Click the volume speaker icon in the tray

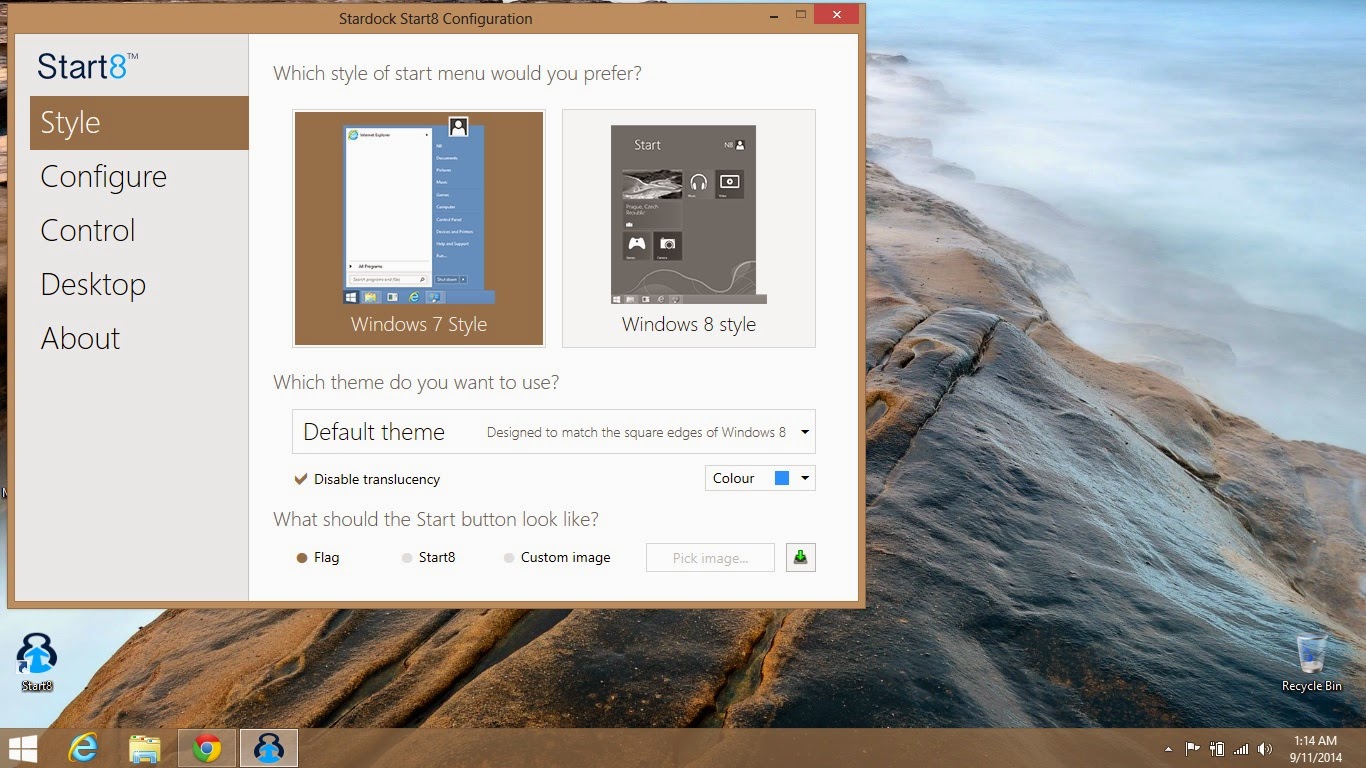1265,748
